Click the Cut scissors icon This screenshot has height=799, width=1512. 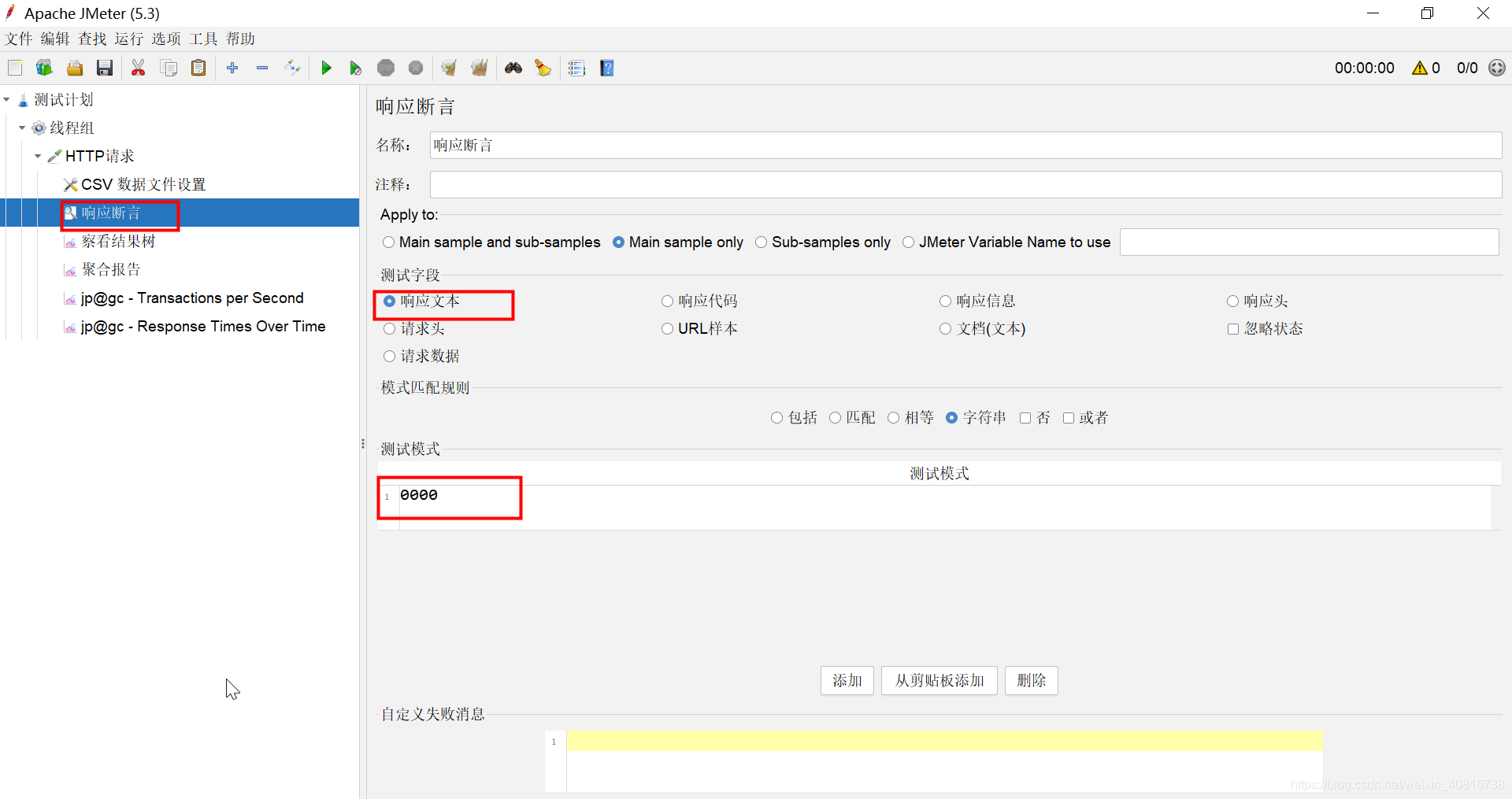pos(139,68)
